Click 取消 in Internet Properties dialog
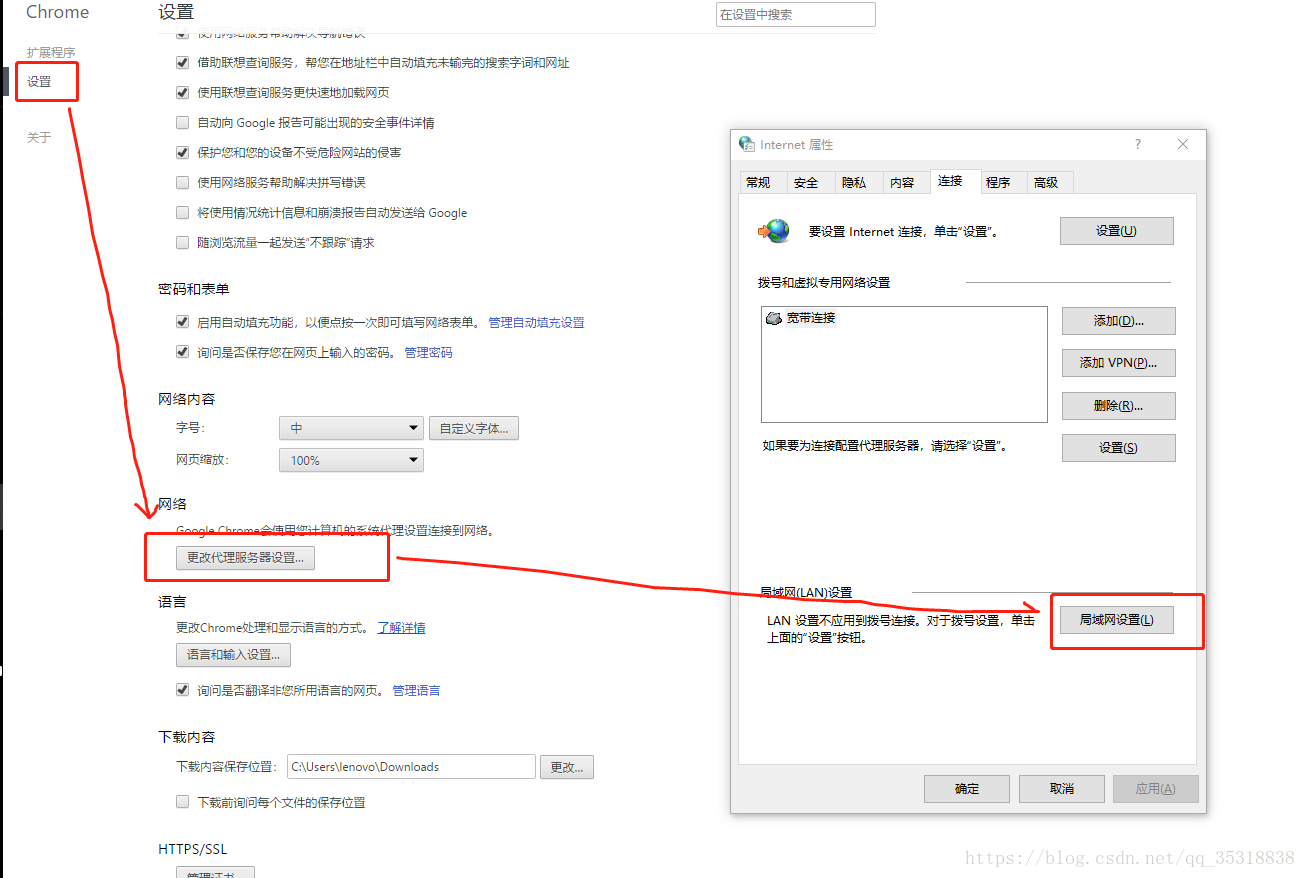Image resolution: width=1306 pixels, height=878 pixels. coord(1062,789)
